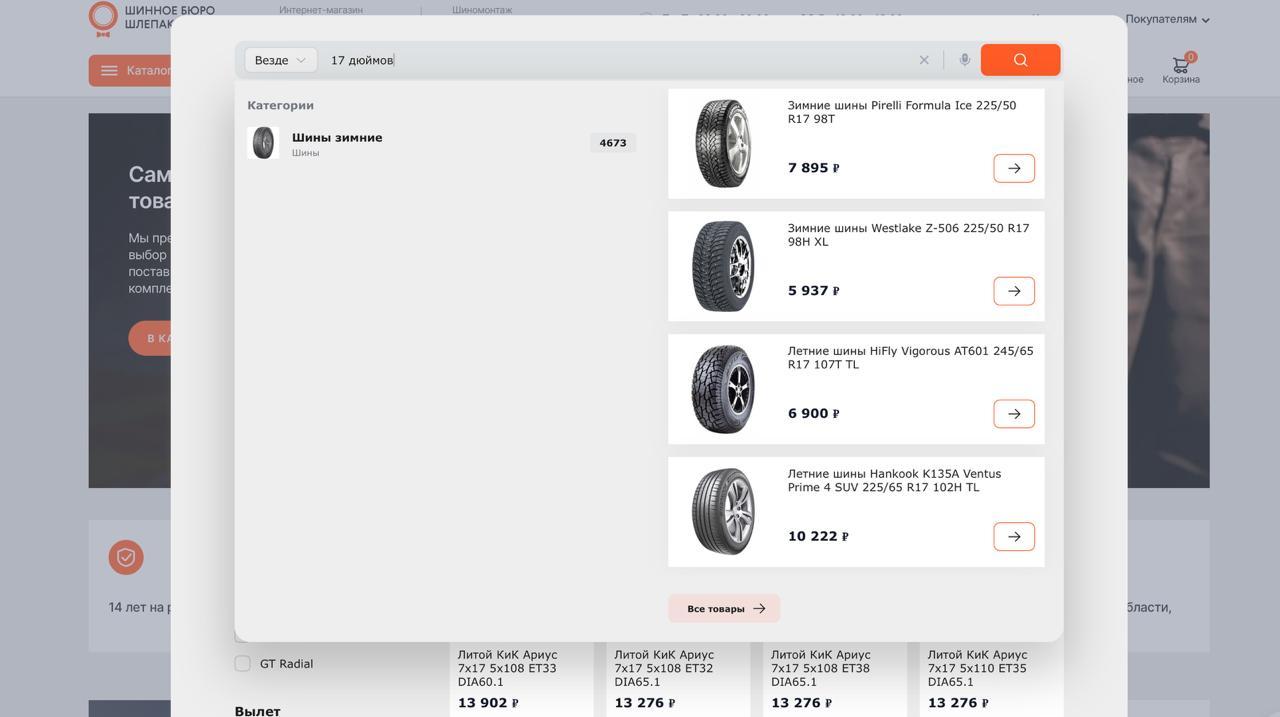Click the 6 900 ₽ price
The width and height of the screenshot is (1280, 717).
point(813,414)
